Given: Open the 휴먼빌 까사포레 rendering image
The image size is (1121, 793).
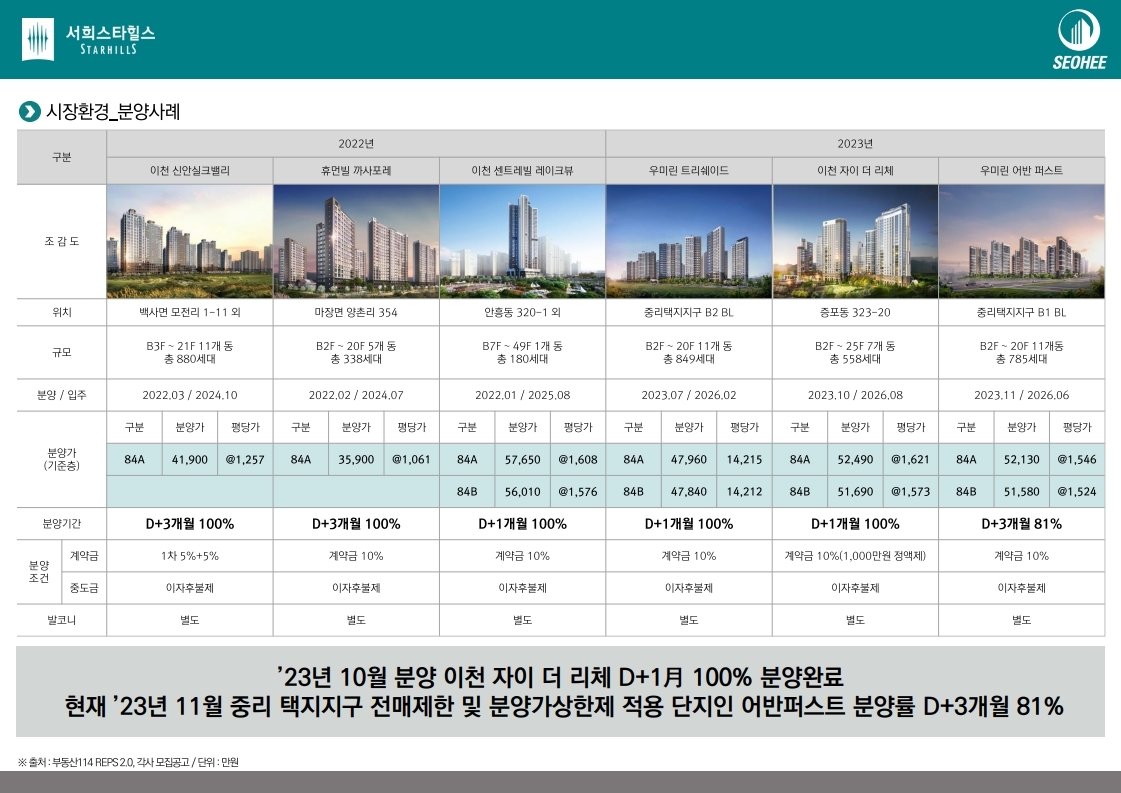Looking at the screenshot, I should coord(356,242).
